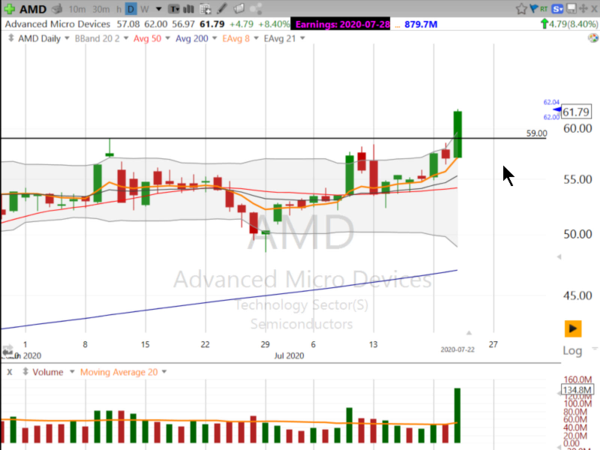The image size is (600, 450).
Task: Open the Moving Average 20 volume settings
Action: point(120,371)
